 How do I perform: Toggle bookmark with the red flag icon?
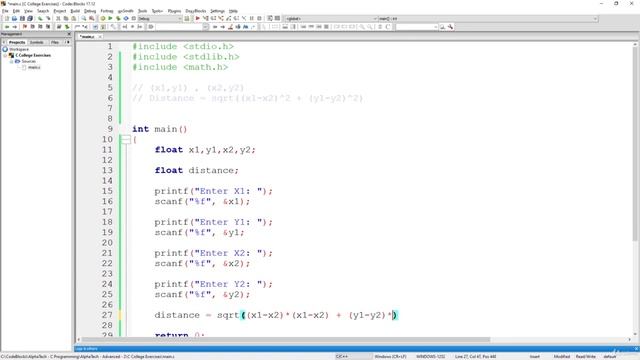(25, 27)
